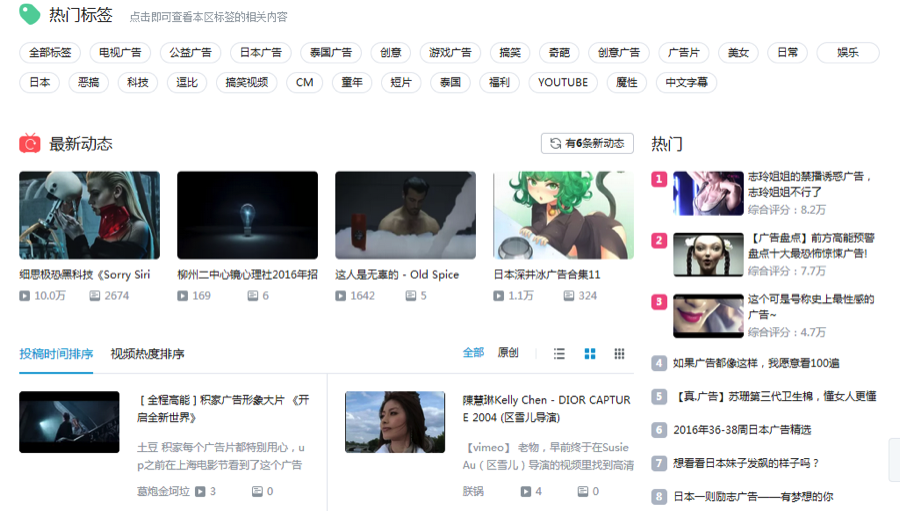Select the 泰国 tag
Viewport: 900px width, 512px height.
(450, 82)
